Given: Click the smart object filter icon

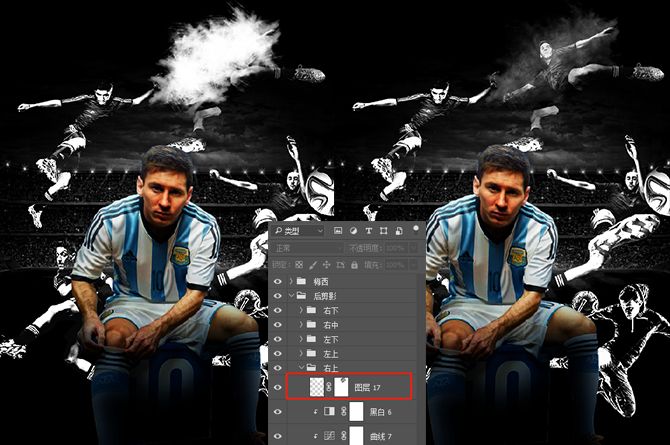Looking at the screenshot, I should point(399,231).
